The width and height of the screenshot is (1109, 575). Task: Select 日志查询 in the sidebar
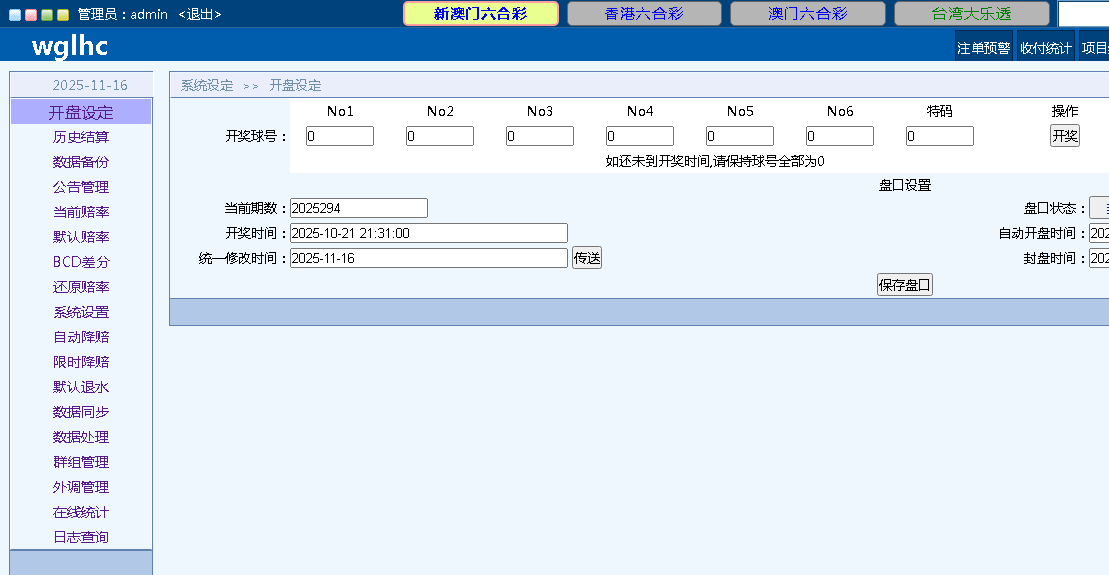pos(81,537)
